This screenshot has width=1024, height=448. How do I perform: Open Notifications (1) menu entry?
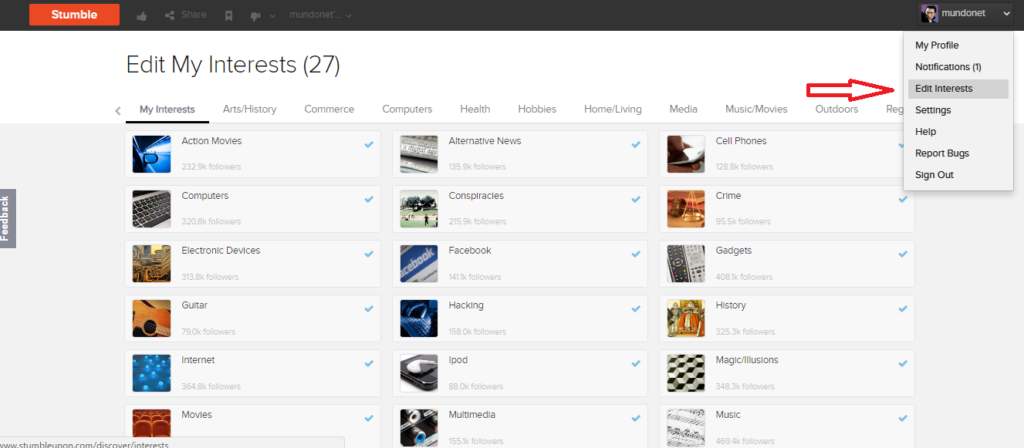coord(948,67)
